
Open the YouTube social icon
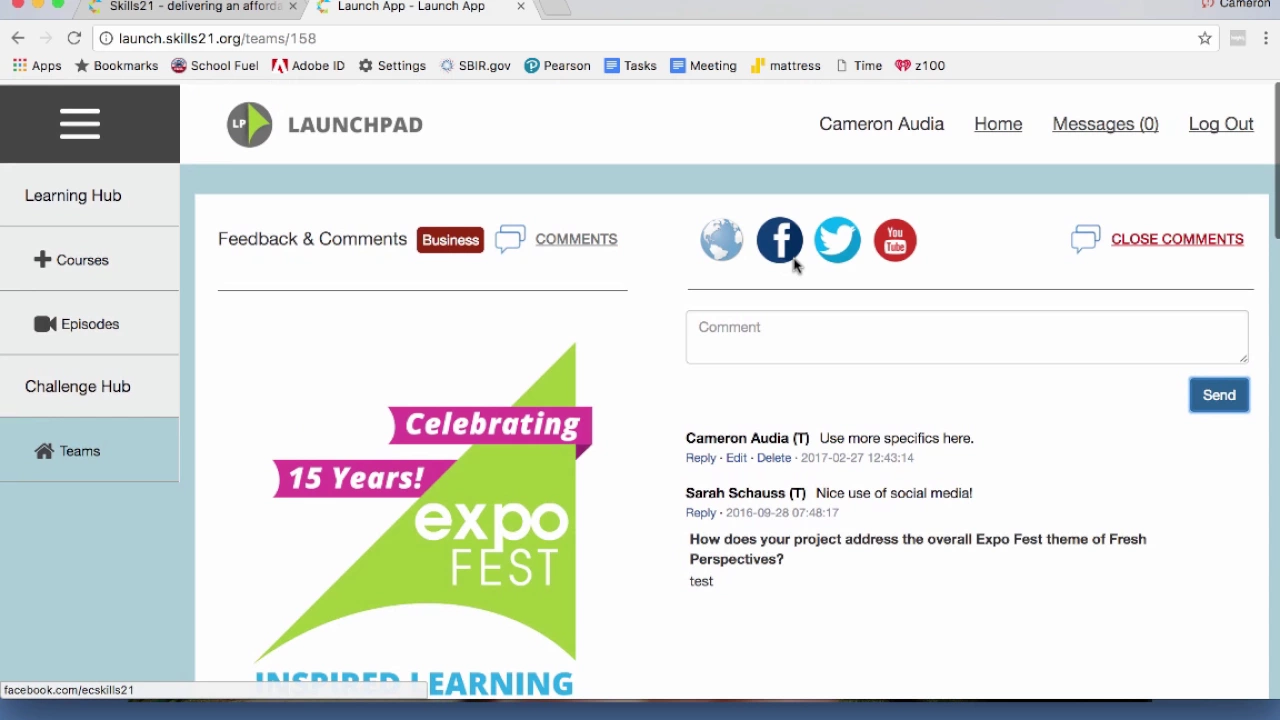click(895, 240)
